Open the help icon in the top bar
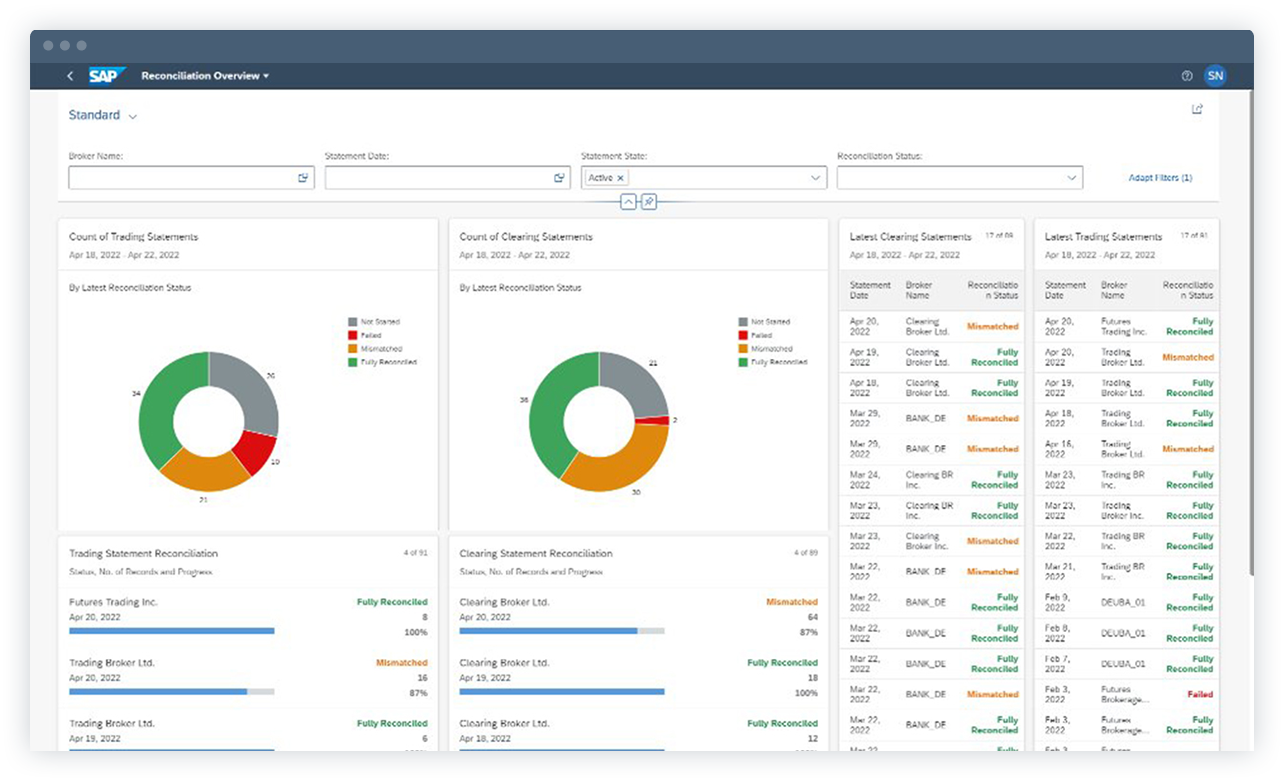Image resolution: width=1284 pixels, height=780 pixels. coord(1186,76)
